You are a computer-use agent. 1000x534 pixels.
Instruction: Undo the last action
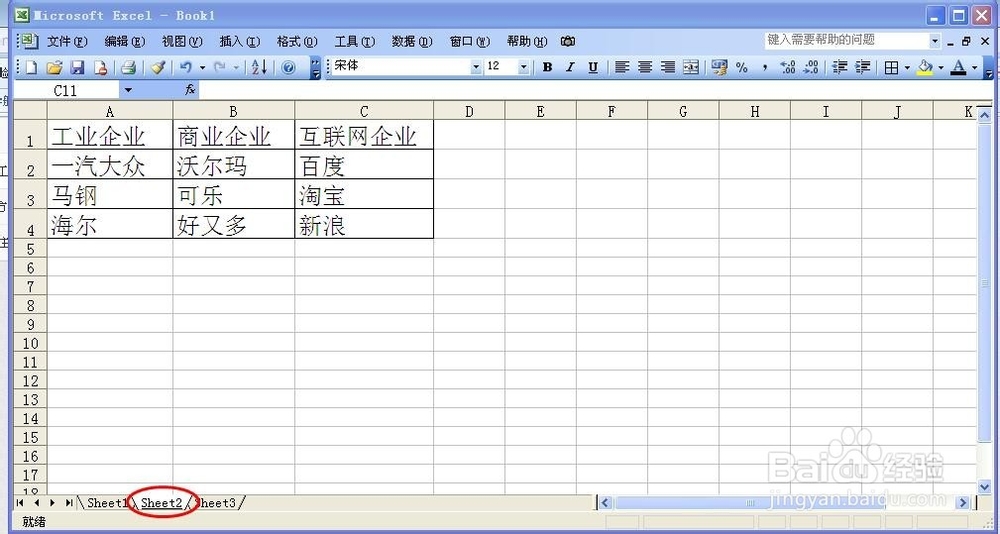[x=186, y=67]
